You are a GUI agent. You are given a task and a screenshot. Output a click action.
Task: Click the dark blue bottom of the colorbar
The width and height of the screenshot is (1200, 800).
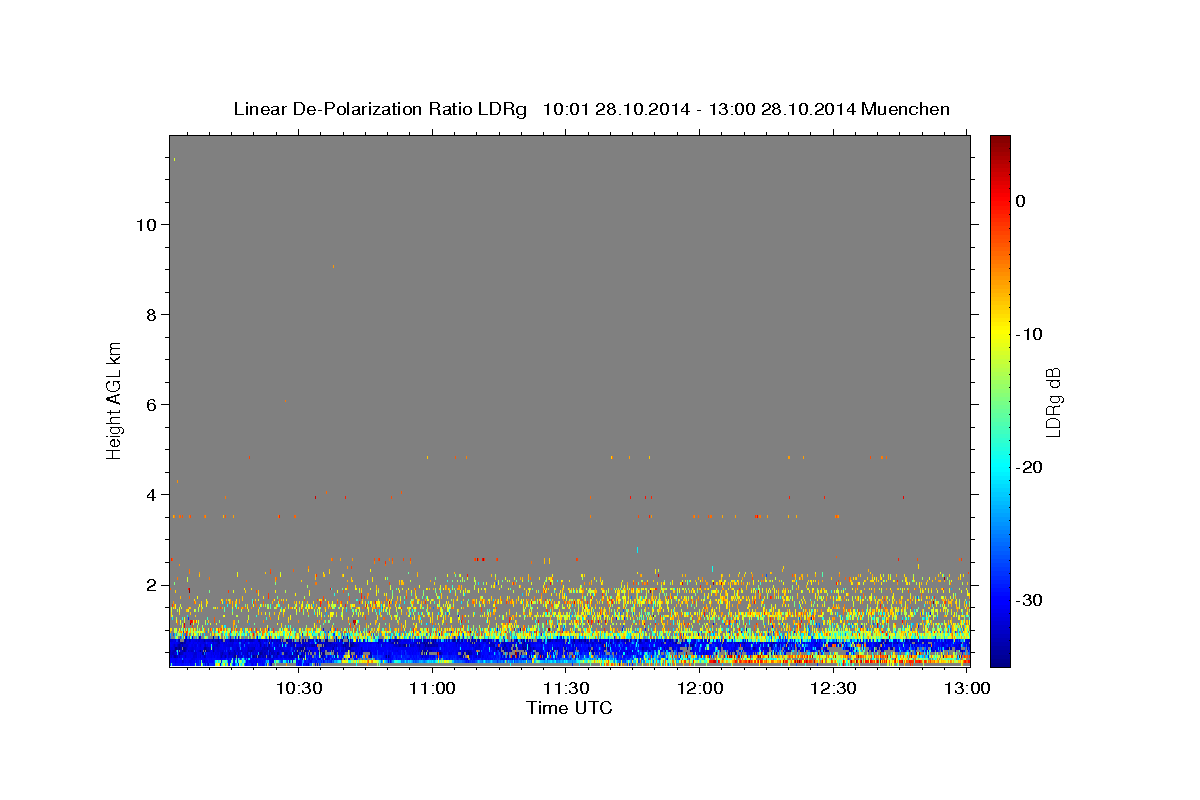click(1000, 657)
